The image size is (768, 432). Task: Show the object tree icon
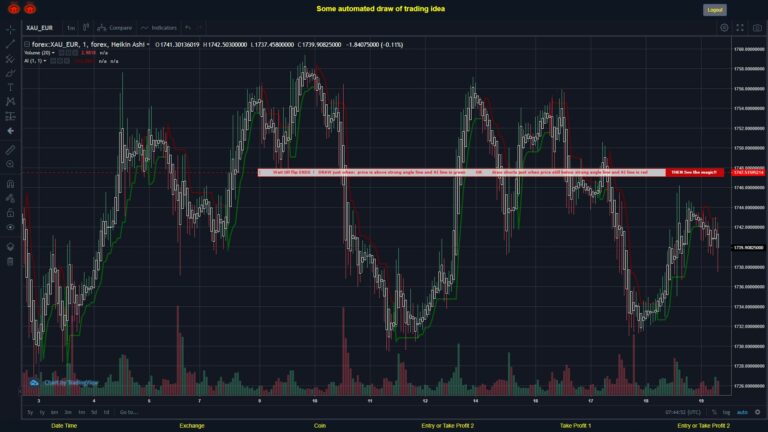click(10, 246)
